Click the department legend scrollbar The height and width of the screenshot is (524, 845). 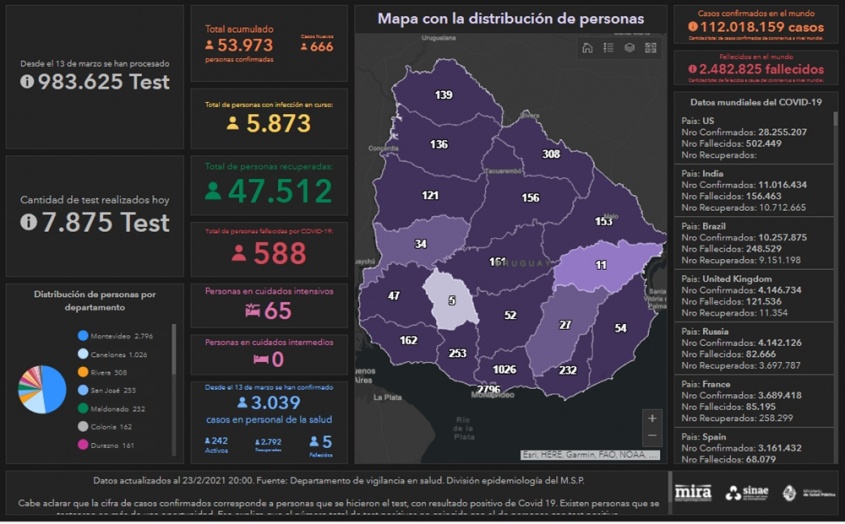pyautogui.click(x=175, y=350)
